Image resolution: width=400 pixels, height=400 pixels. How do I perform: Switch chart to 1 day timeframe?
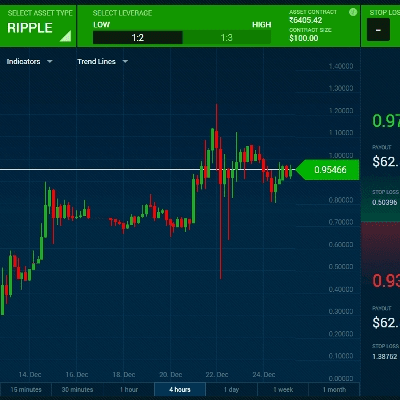coord(231,389)
